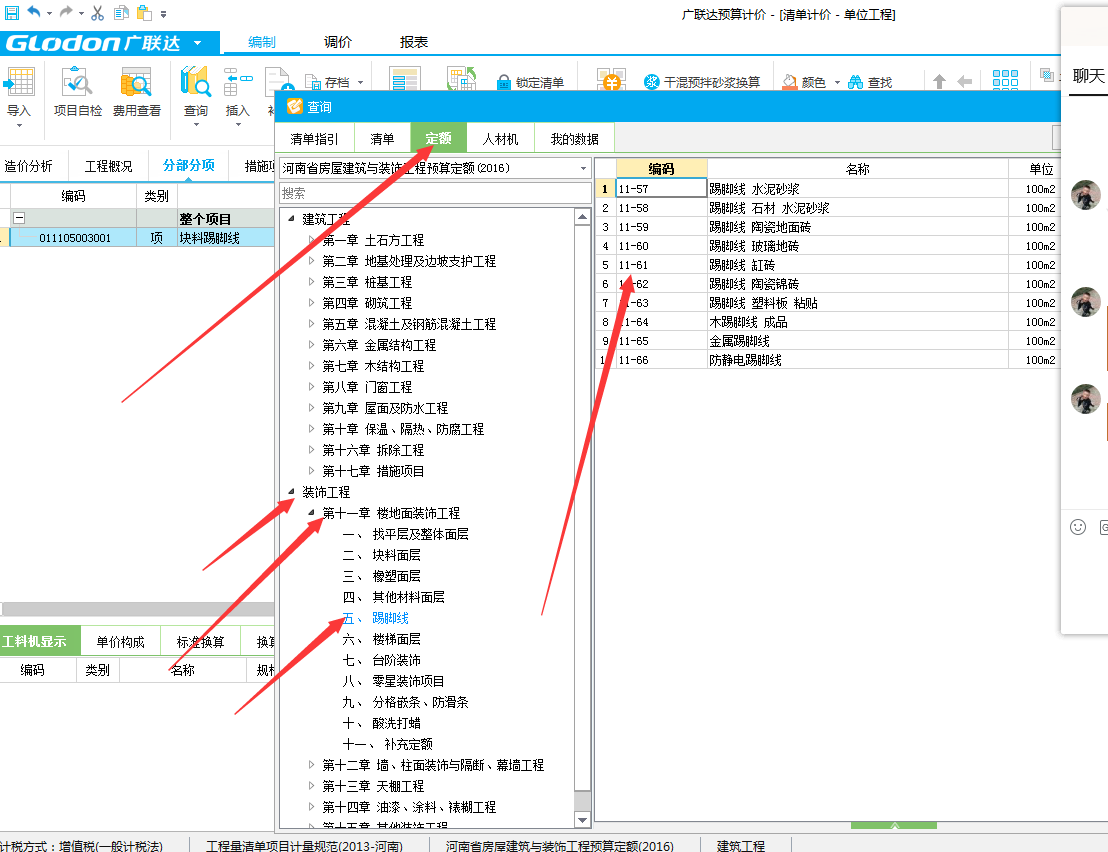Select 二、块料面层 tree item
Screen dimensions: 1108x852
(382, 555)
